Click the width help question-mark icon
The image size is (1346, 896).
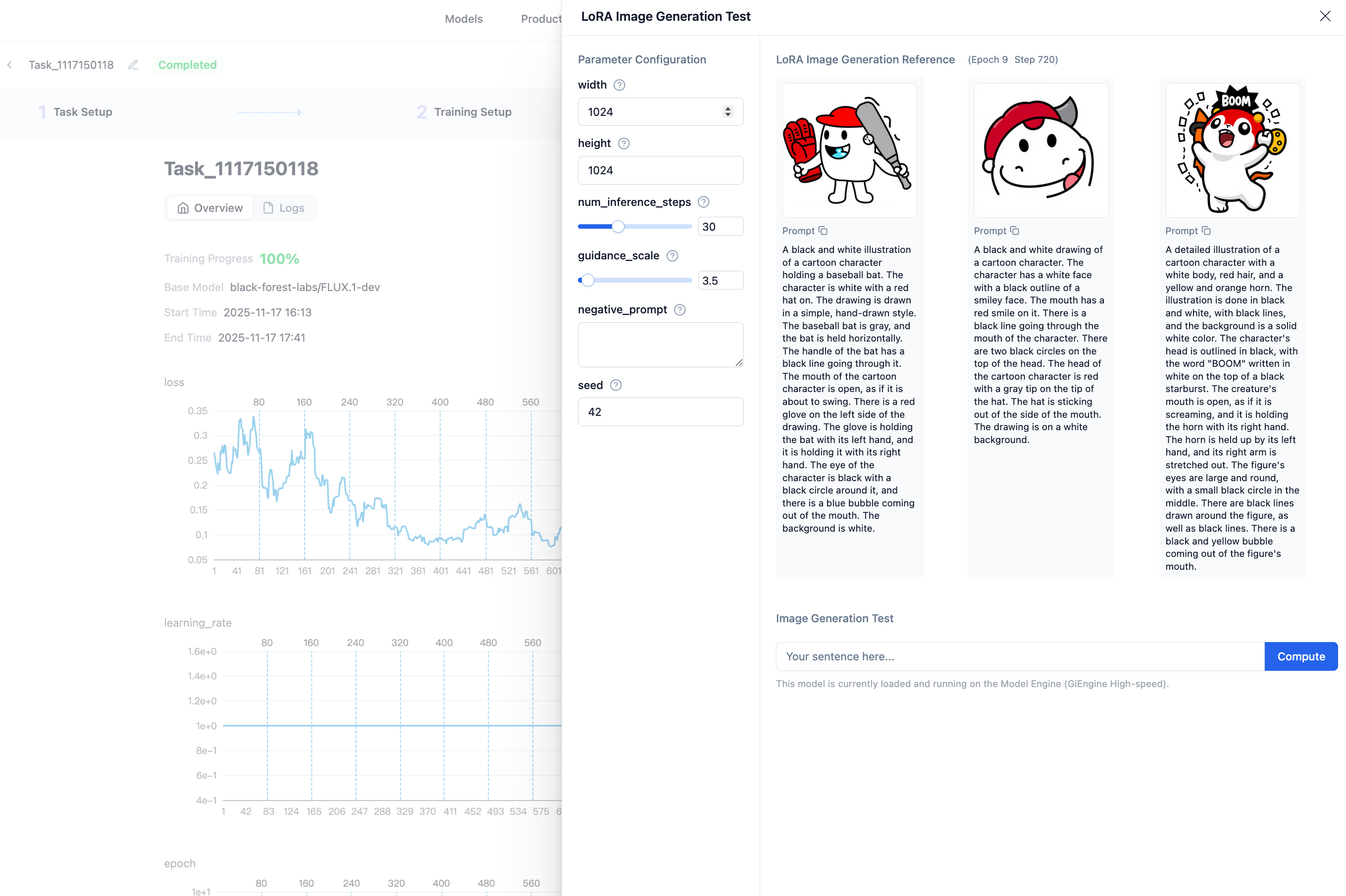pos(619,85)
